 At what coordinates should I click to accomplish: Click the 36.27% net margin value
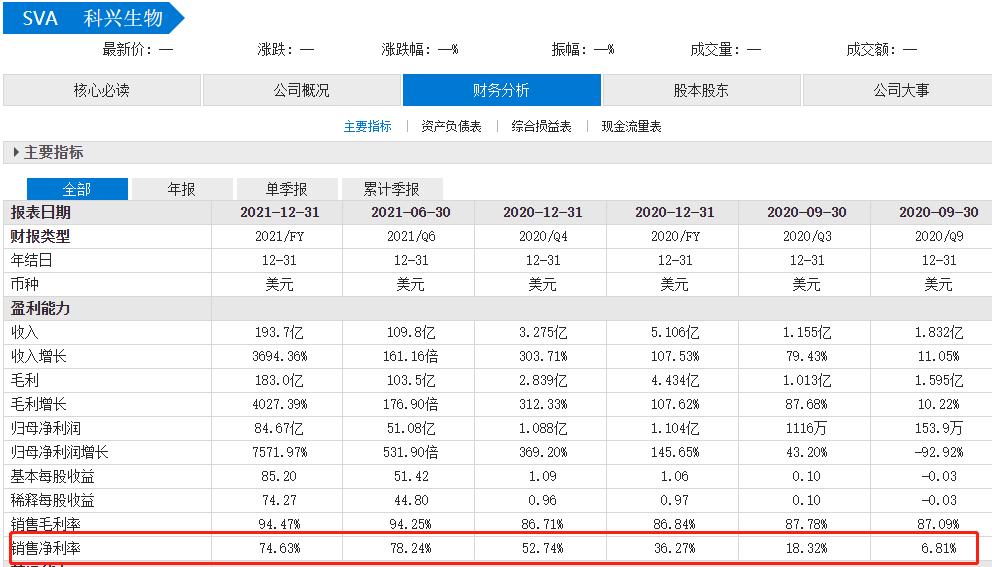(x=675, y=548)
